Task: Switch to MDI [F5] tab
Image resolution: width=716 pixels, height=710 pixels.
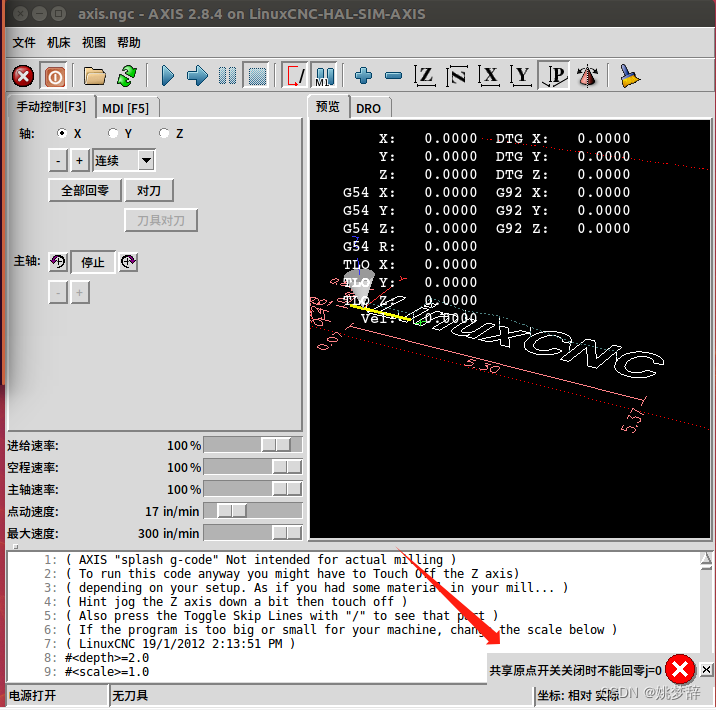Action: 126,108
